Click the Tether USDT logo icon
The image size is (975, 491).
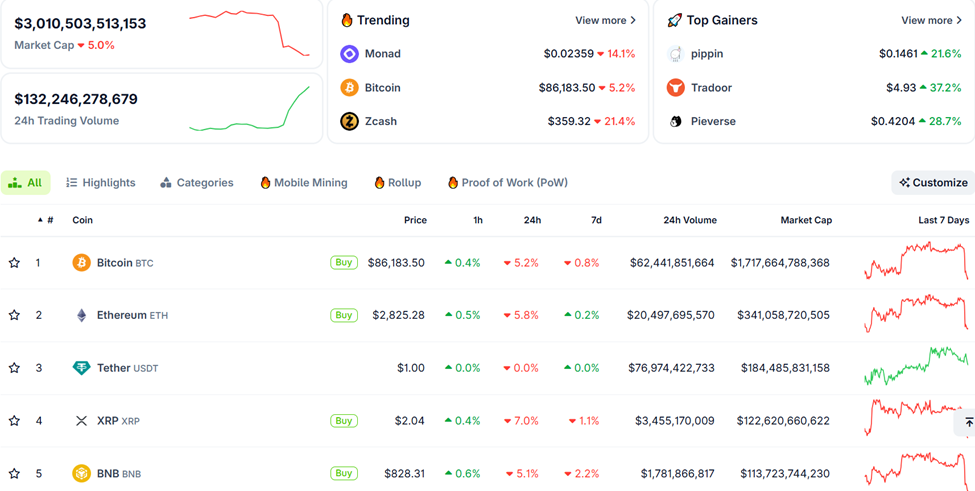pos(81,368)
